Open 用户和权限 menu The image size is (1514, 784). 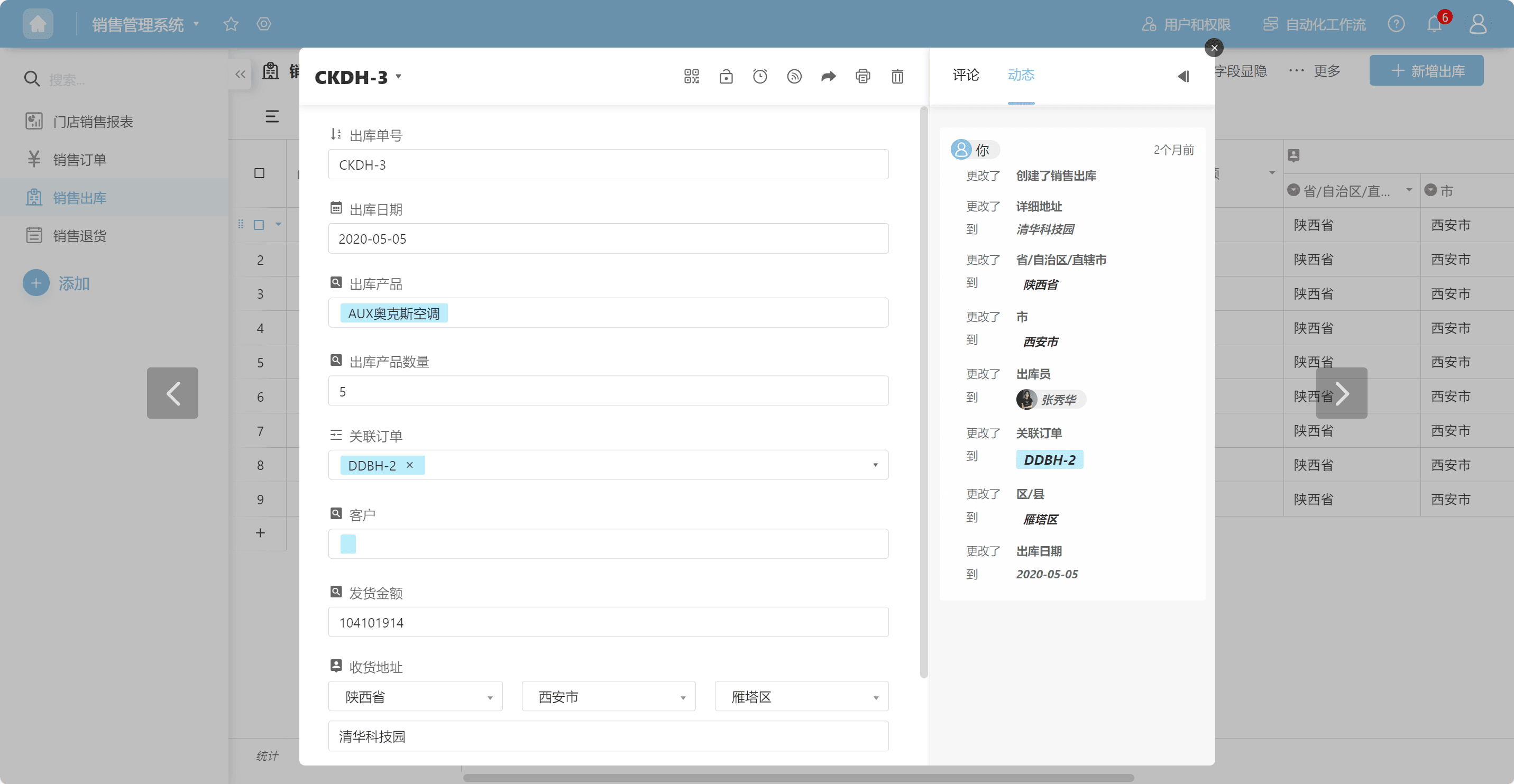coord(1186,24)
